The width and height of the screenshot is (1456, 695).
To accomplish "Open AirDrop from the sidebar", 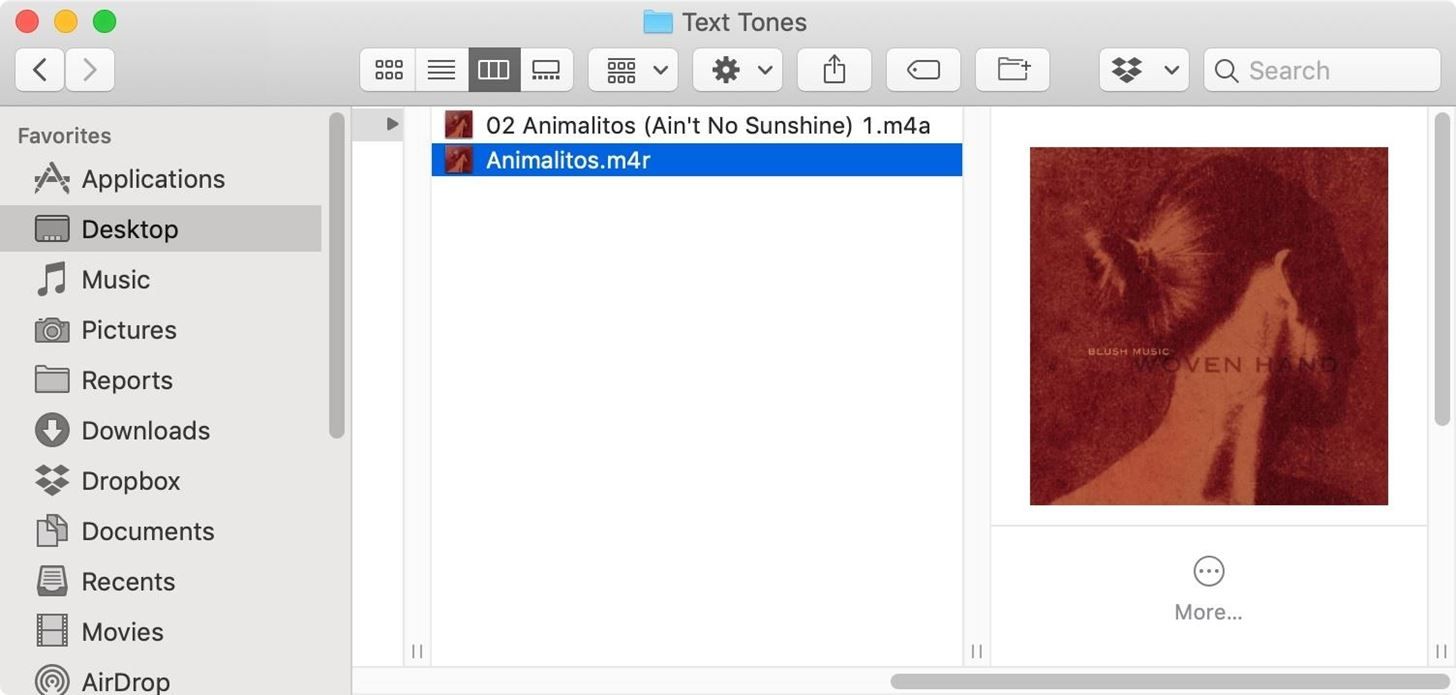I will [x=124, y=679].
